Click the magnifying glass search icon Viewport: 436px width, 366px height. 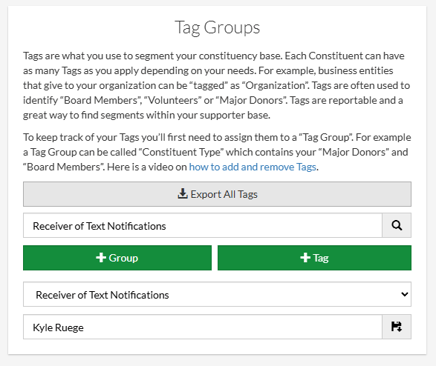397,226
